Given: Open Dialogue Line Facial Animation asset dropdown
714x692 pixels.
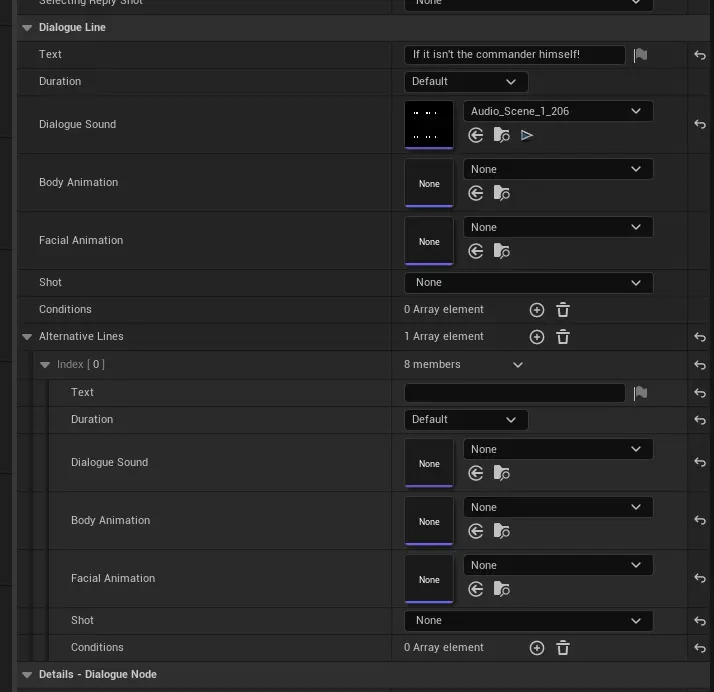Looking at the screenshot, I should point(558,227).
